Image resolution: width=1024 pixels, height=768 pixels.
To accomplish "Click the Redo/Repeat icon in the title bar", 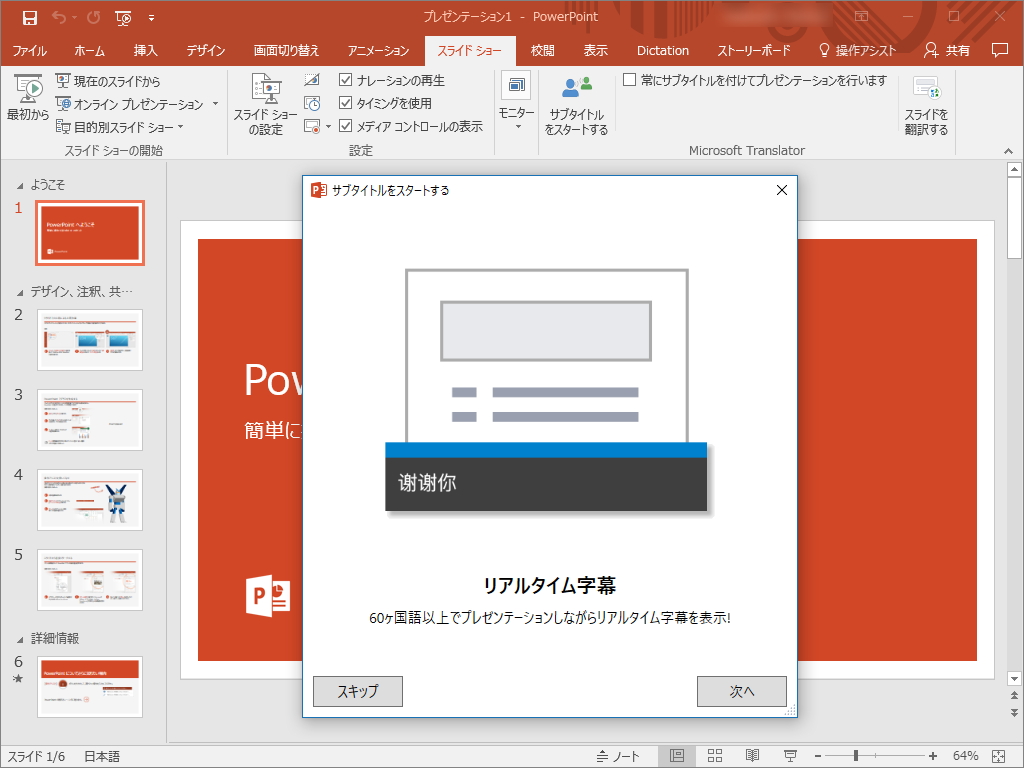I will [93, 18].
